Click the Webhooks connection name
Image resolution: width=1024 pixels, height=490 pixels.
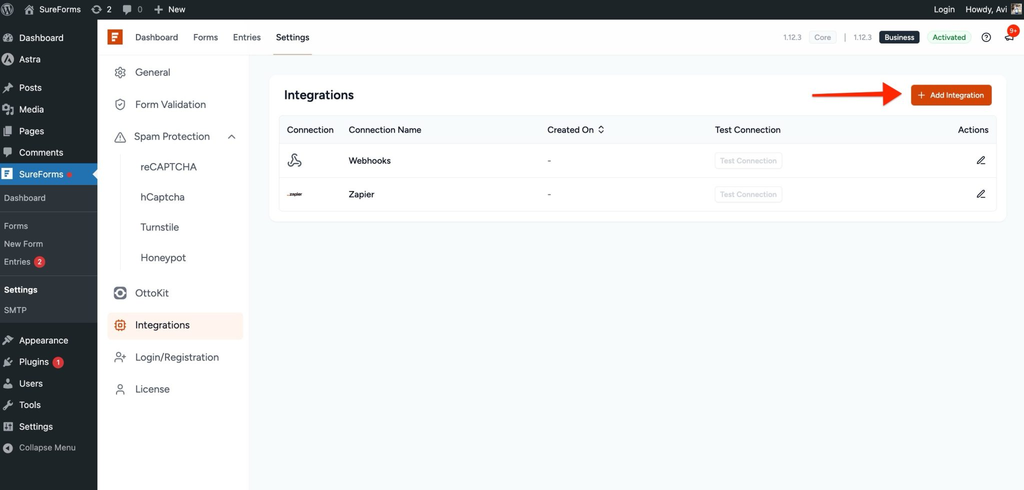pos(370,161)
